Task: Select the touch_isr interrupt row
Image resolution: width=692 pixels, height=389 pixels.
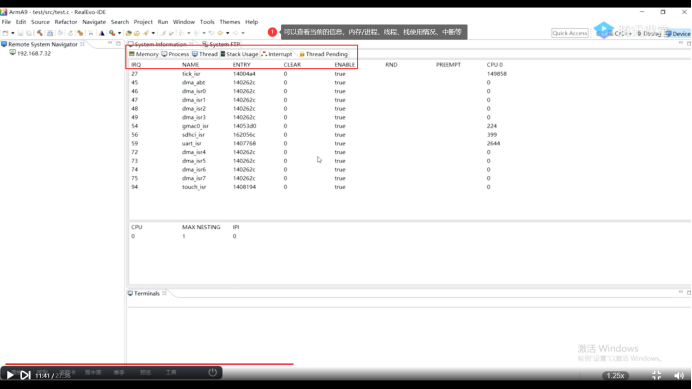Action: pyautogui.click(x=410, y=187)
